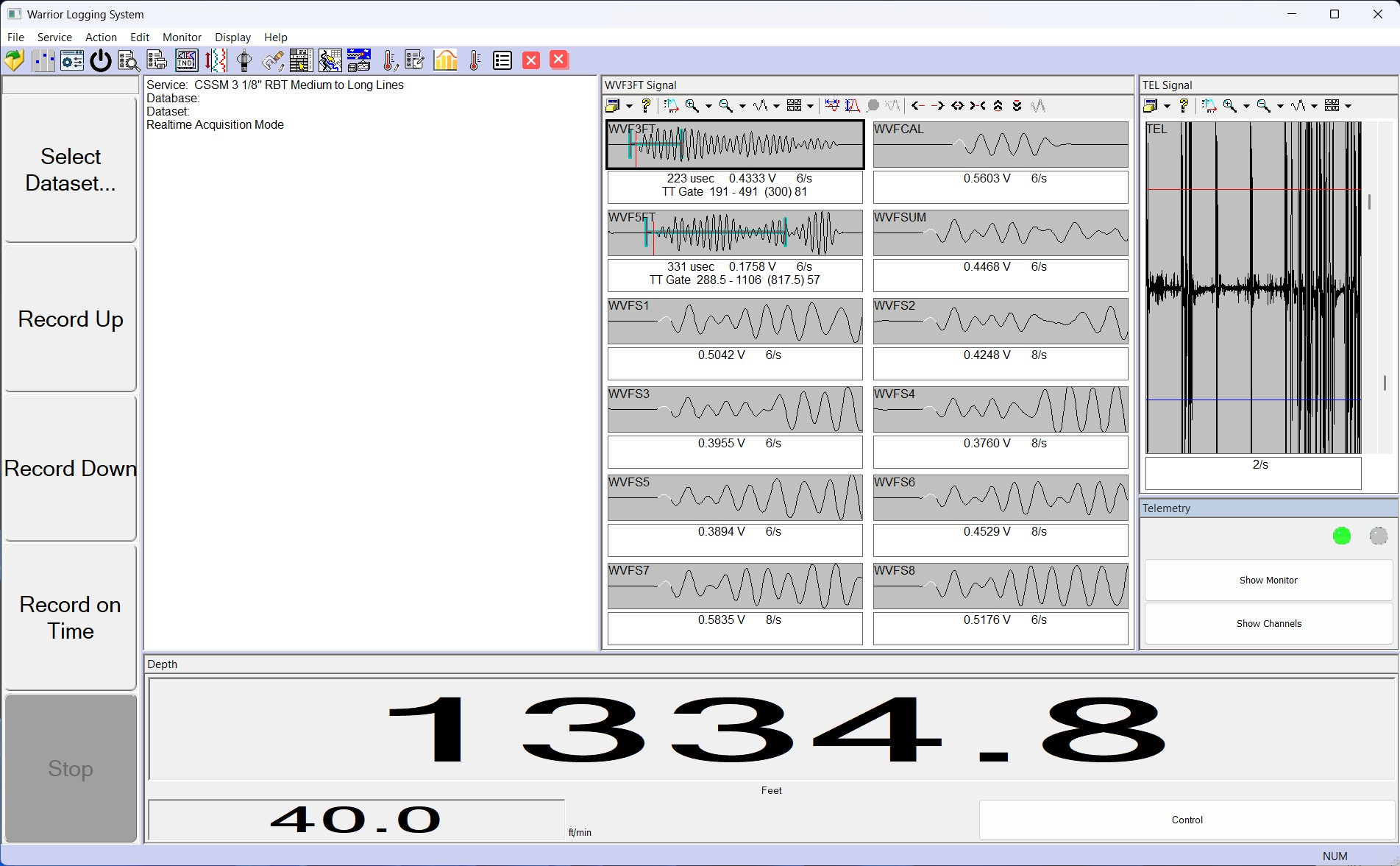The height and width of the screenshot is (866, 1400).
Task: Click the upper slider handle beside TEL plot
Action: tap(1369, 202)
